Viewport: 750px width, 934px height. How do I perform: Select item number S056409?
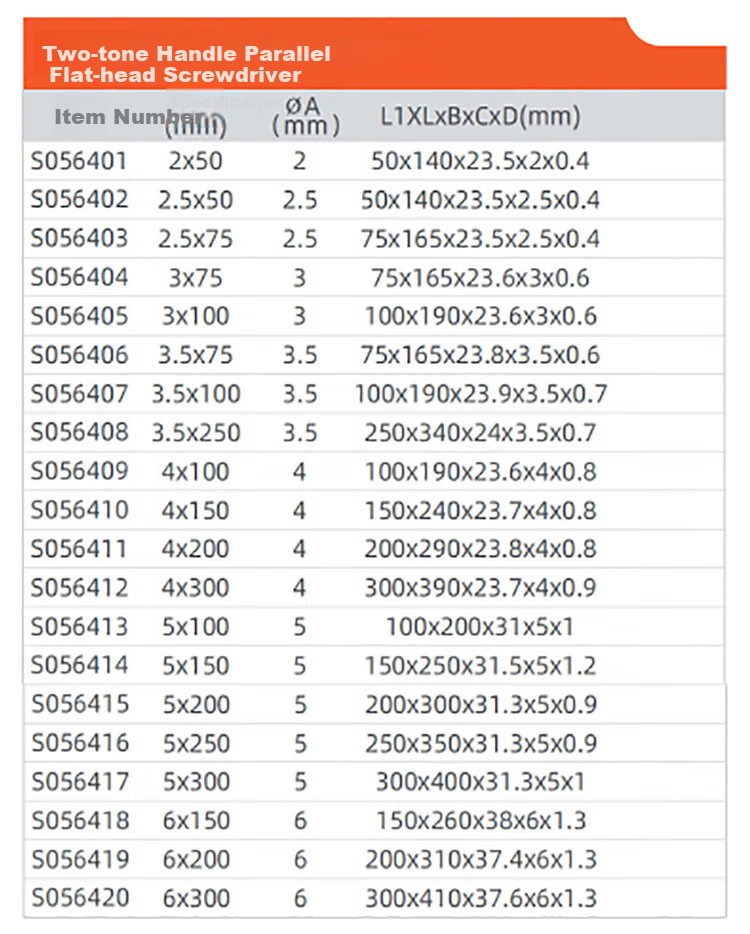click(x=79, y=471)
